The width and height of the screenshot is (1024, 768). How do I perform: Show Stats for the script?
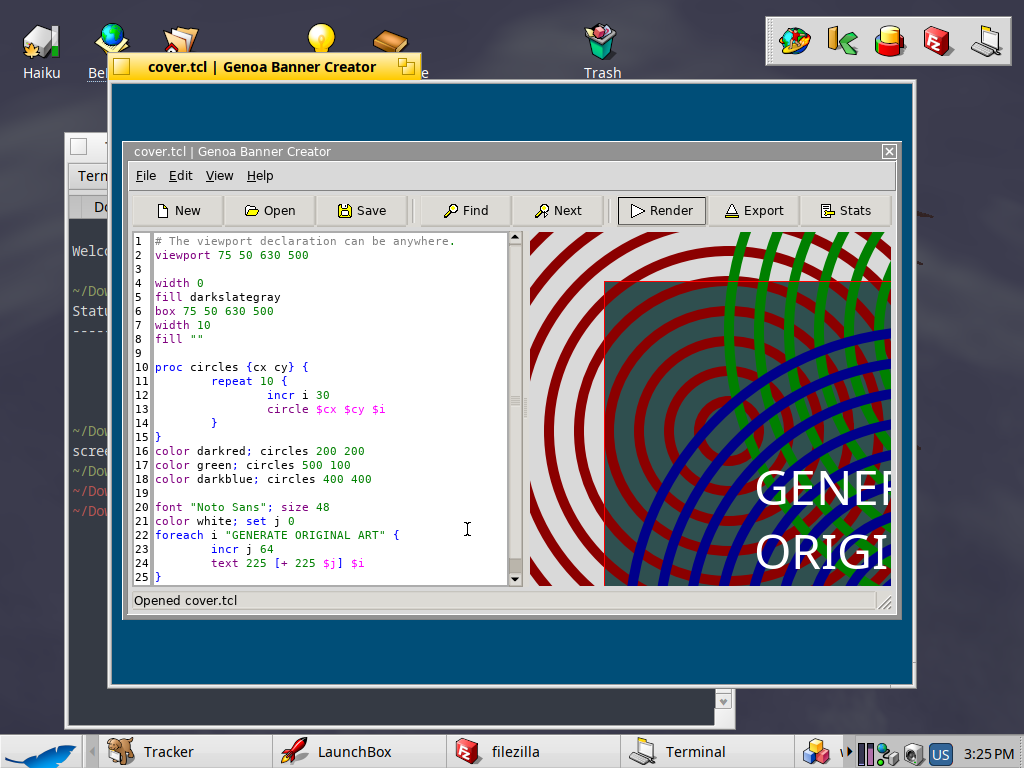click(x=845, y=211)
